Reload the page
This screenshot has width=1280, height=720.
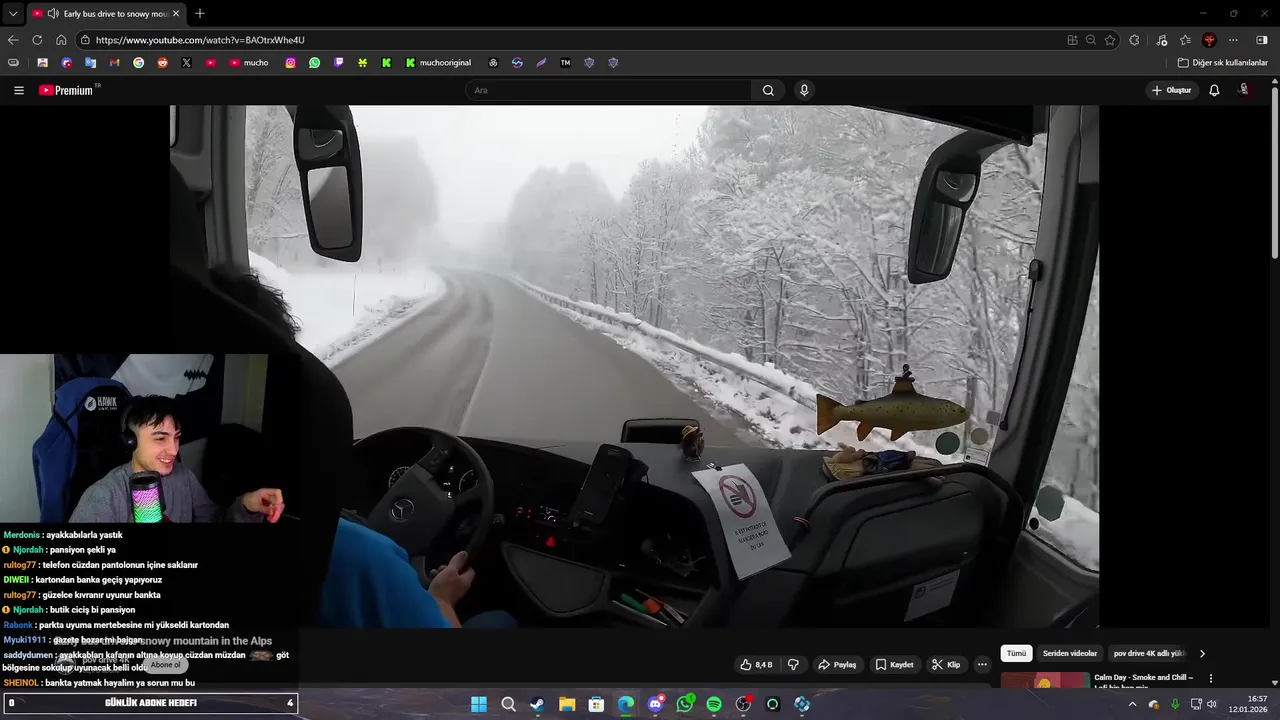37,40
